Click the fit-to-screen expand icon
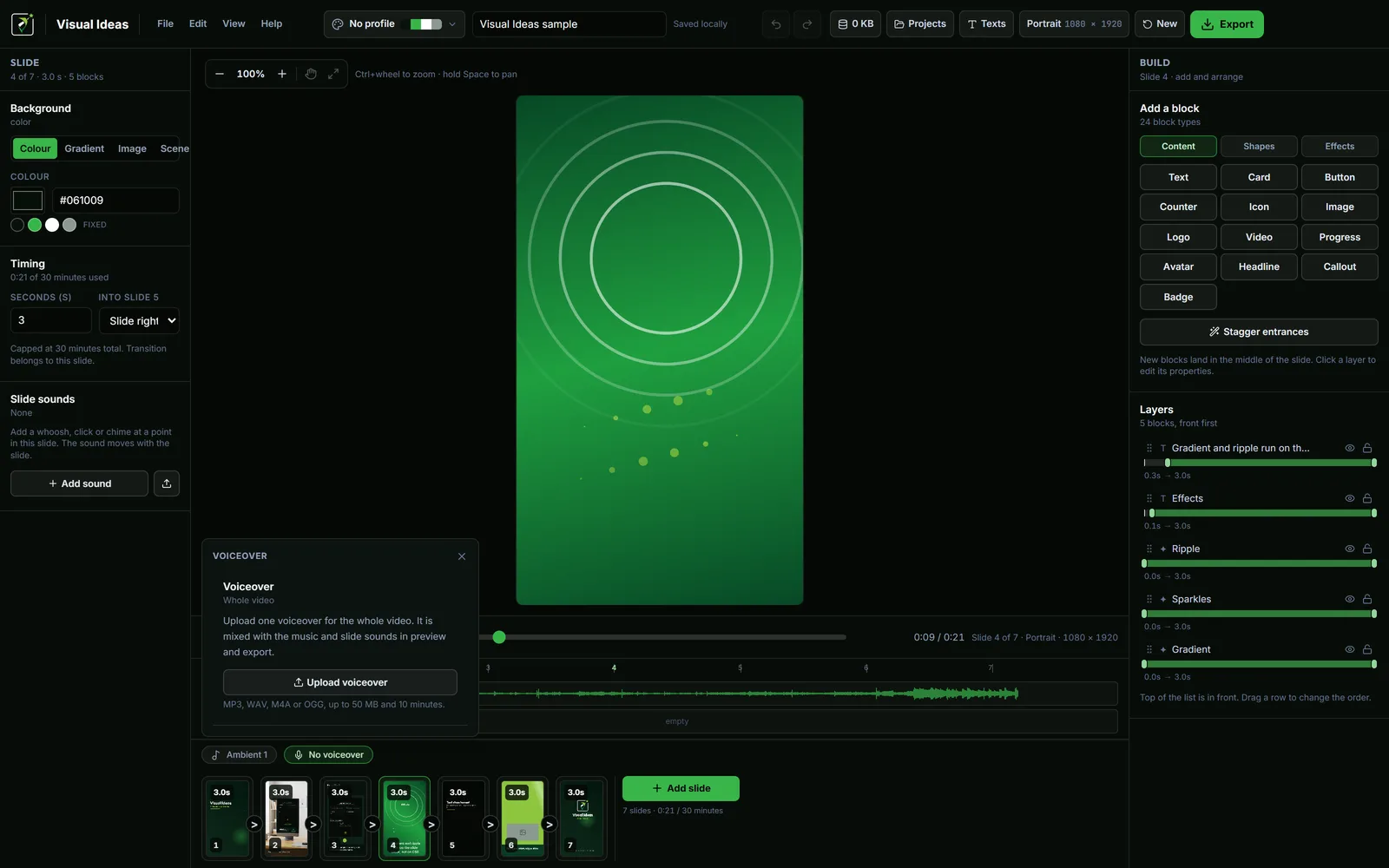Viewport: 1389px width, 868px height. coord(333,74)
